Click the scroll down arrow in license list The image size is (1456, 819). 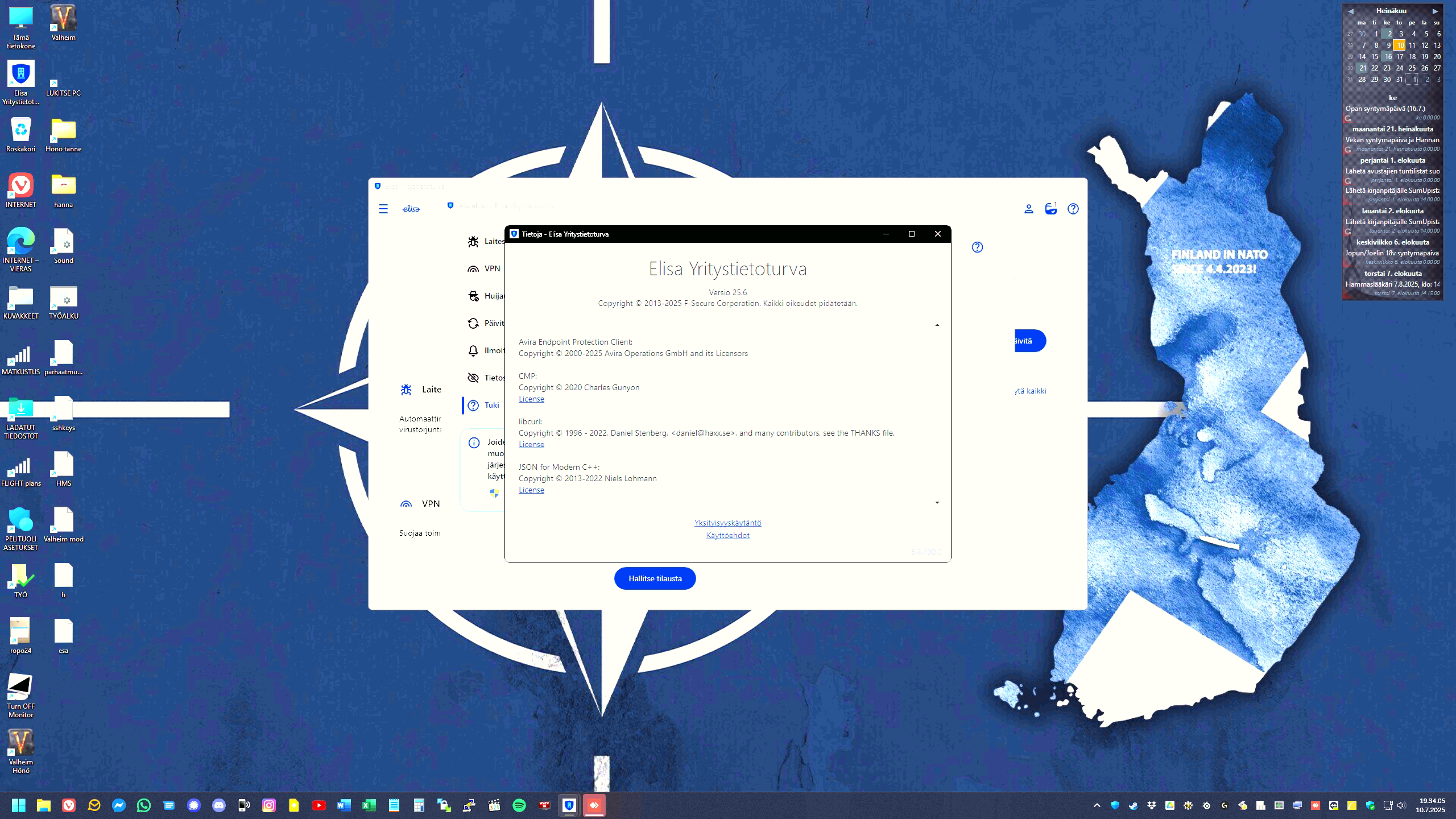(x=937, y=503)
